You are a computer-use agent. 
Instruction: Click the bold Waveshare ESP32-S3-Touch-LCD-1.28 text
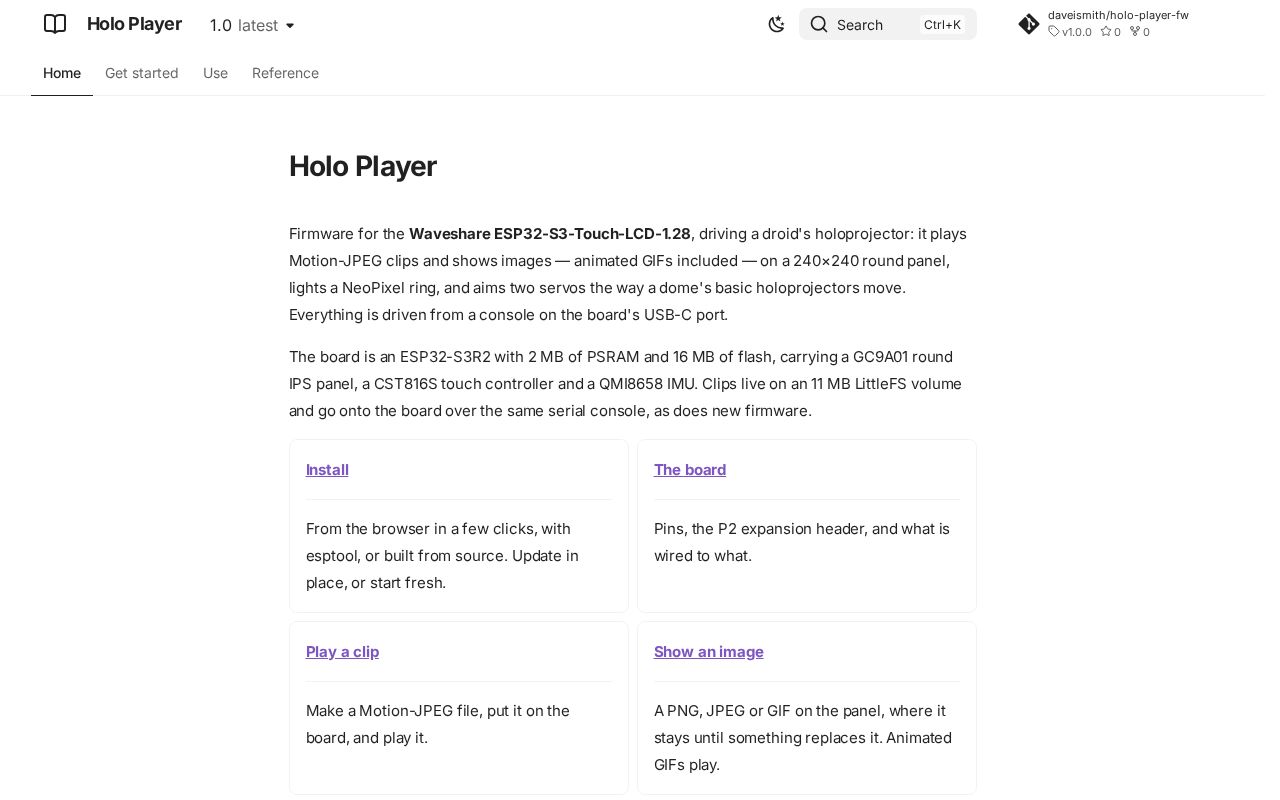(x=550, y=234)
